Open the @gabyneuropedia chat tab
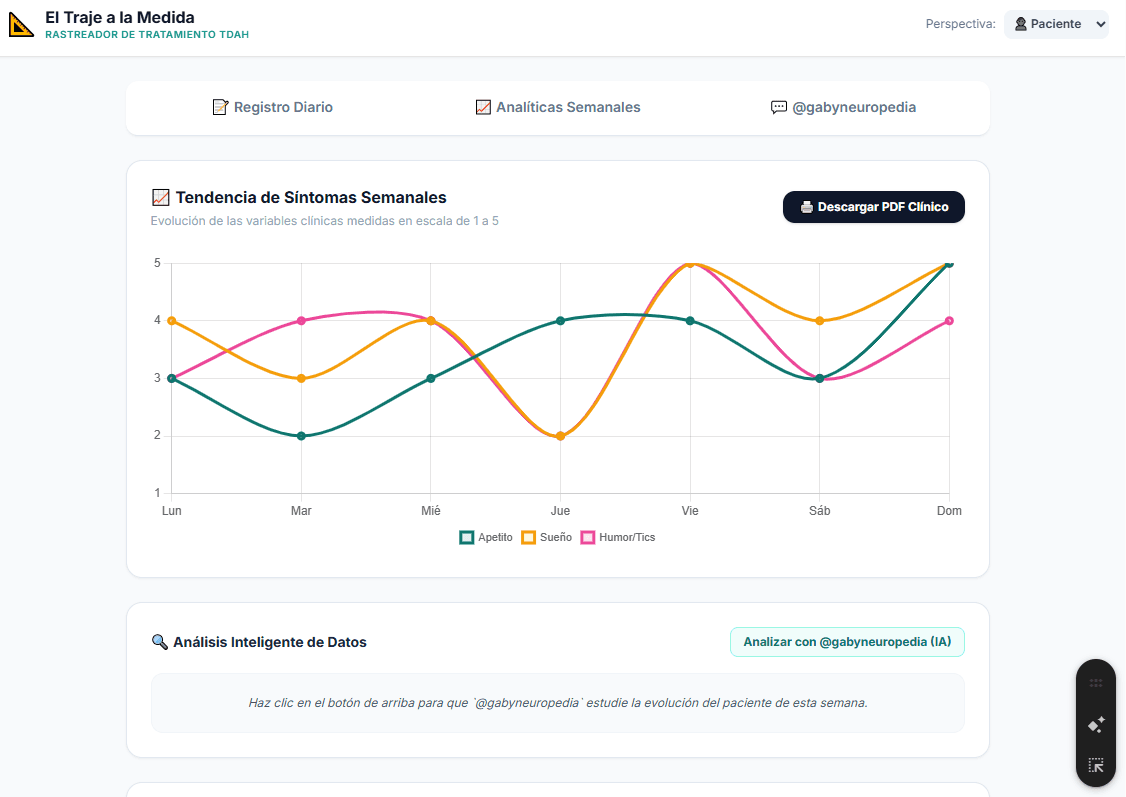This screenshot has width=1126, height=797. click(843, 107)
